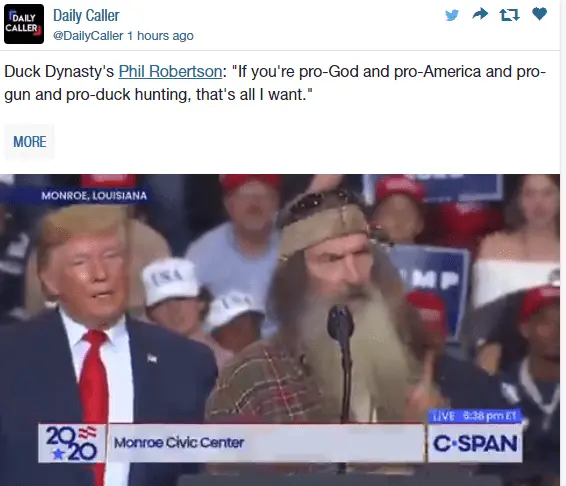Click the Monroe Civic Center caption bar
This screenshot has height=486, width=566.
tap(266, 443)
